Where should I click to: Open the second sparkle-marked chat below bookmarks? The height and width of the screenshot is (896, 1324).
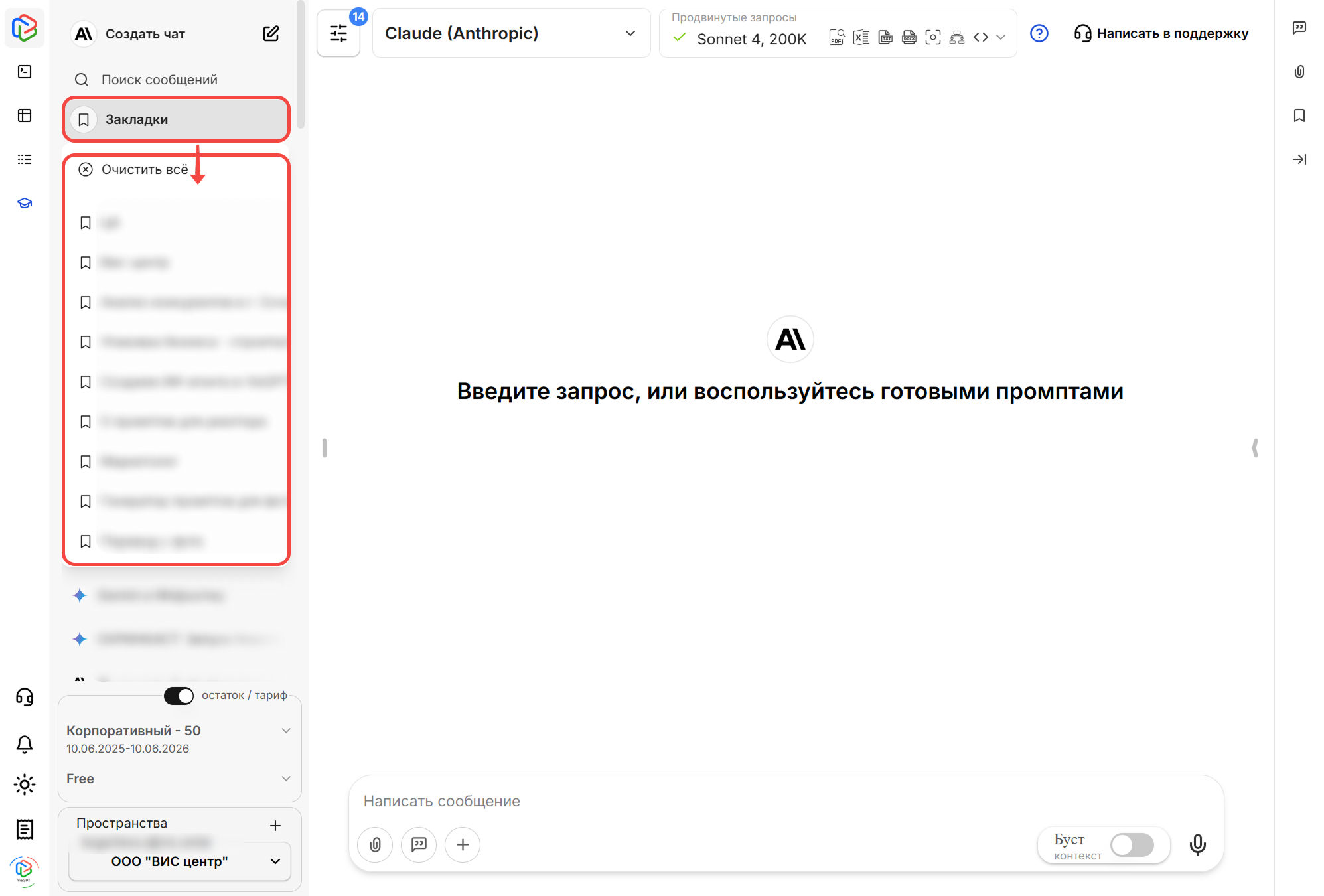pyautogui.click(x=177, y=639)
